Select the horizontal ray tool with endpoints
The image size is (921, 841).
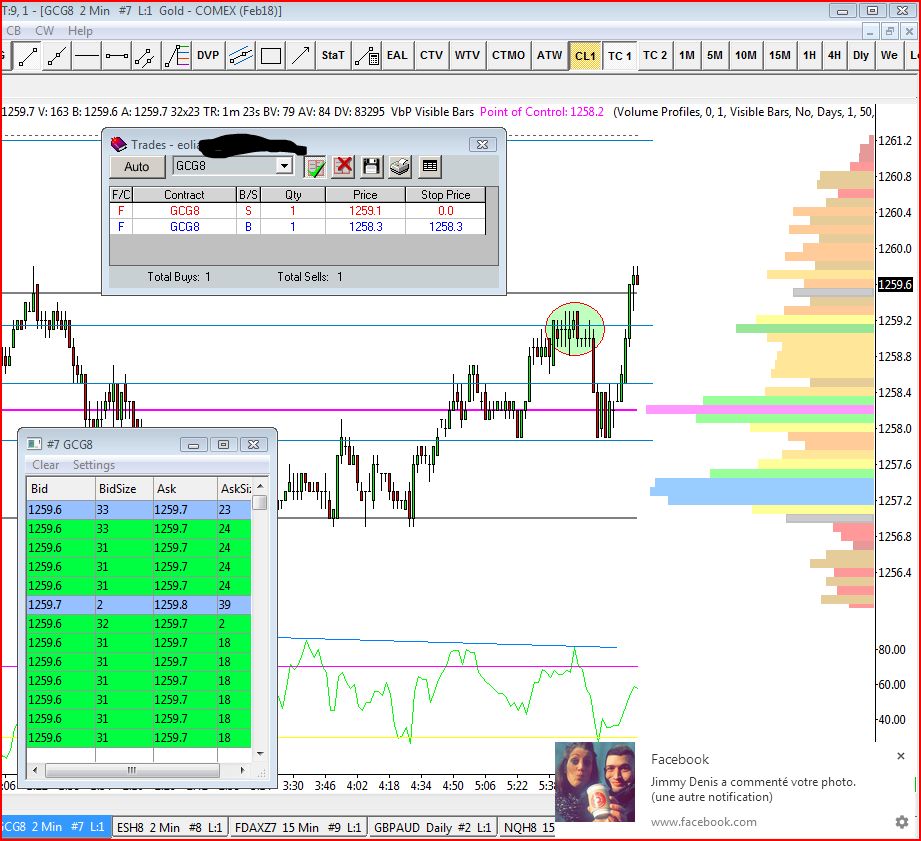[x=117, y=56]
